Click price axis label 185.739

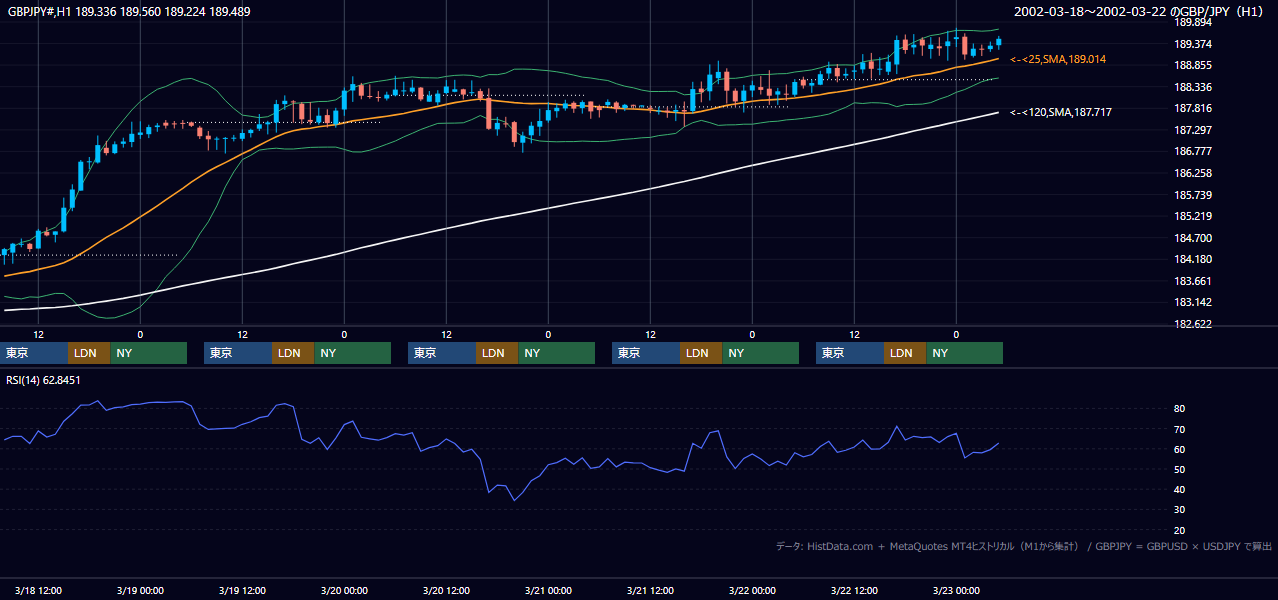click(1193, 195)
